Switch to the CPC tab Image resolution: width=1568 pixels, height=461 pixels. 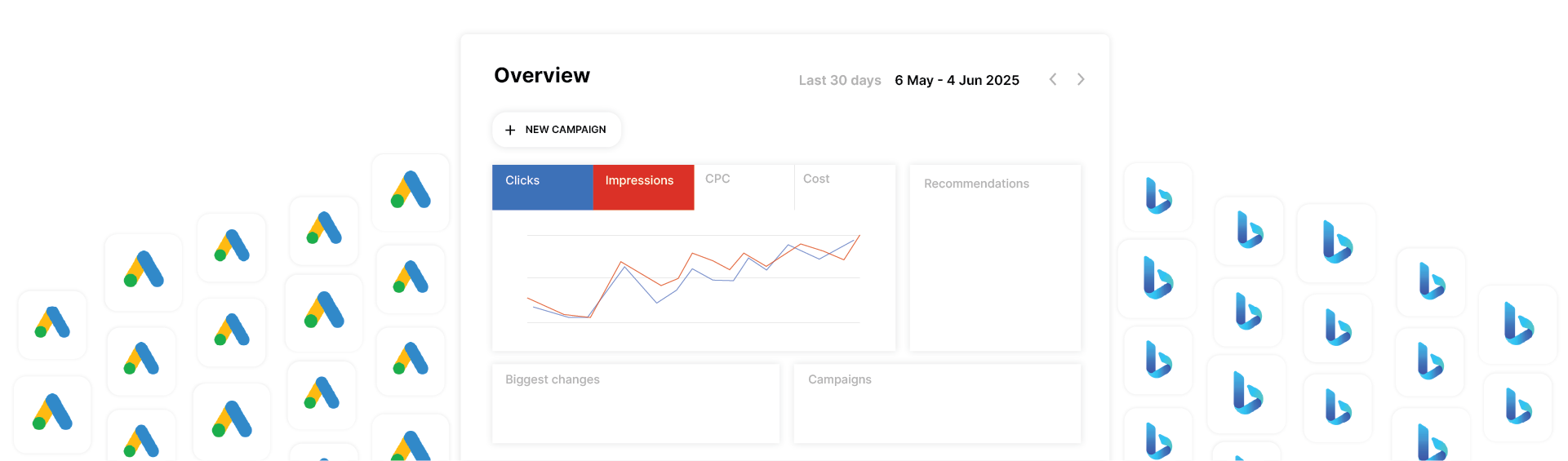pyautogui.click(x=744, y=187)
